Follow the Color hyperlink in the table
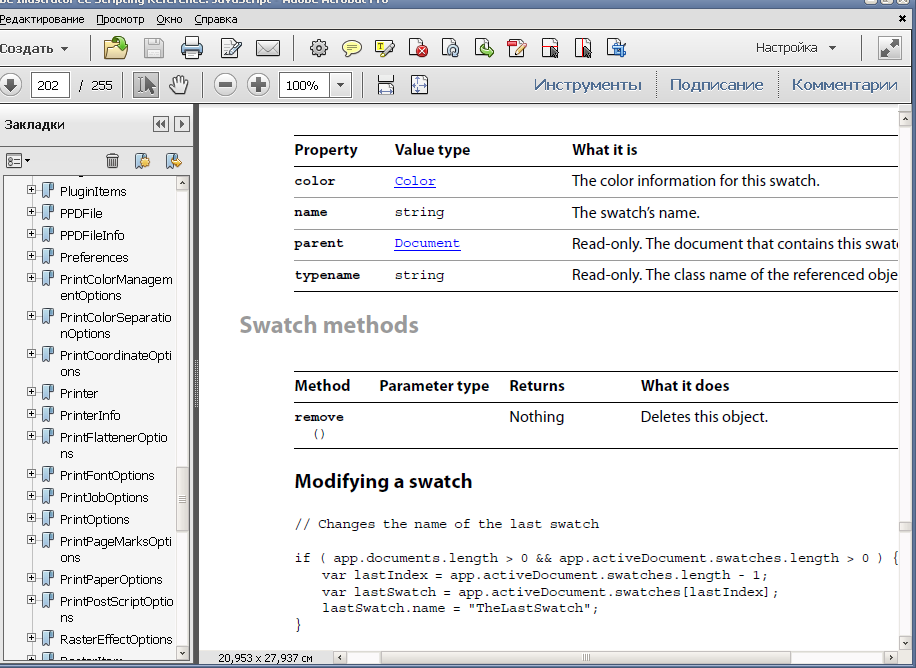Screen dimensions: 916x668 (x=415, y=181)
